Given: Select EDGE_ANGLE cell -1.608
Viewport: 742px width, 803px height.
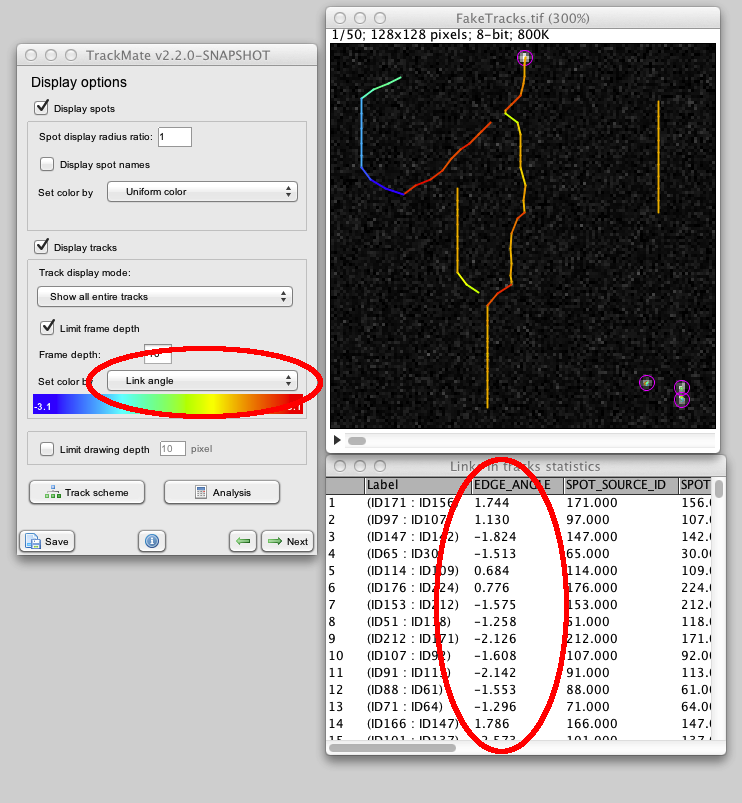Looking at the screenshot, I should (x=495, y=656).
